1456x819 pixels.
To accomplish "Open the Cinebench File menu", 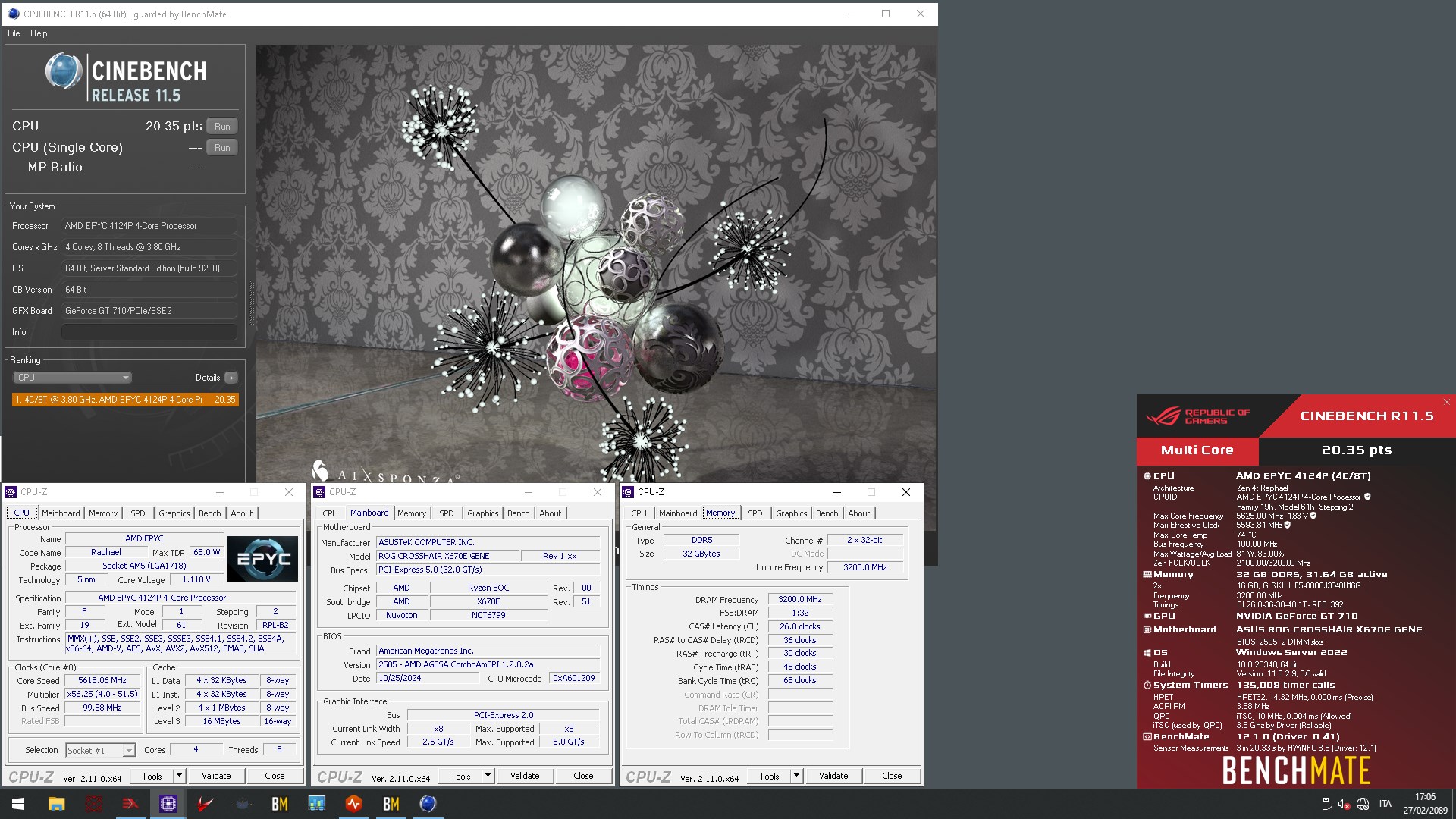I will click(14, 33).
